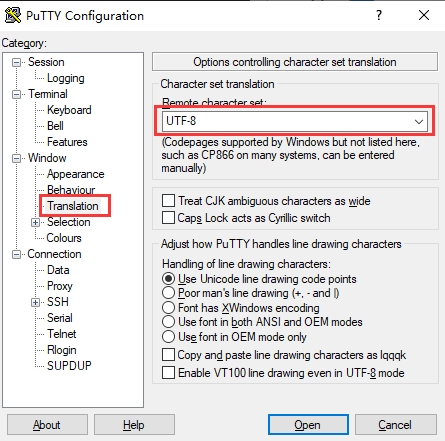Click the Help button
The image size is (445, 441).
[x=134, y=425]
